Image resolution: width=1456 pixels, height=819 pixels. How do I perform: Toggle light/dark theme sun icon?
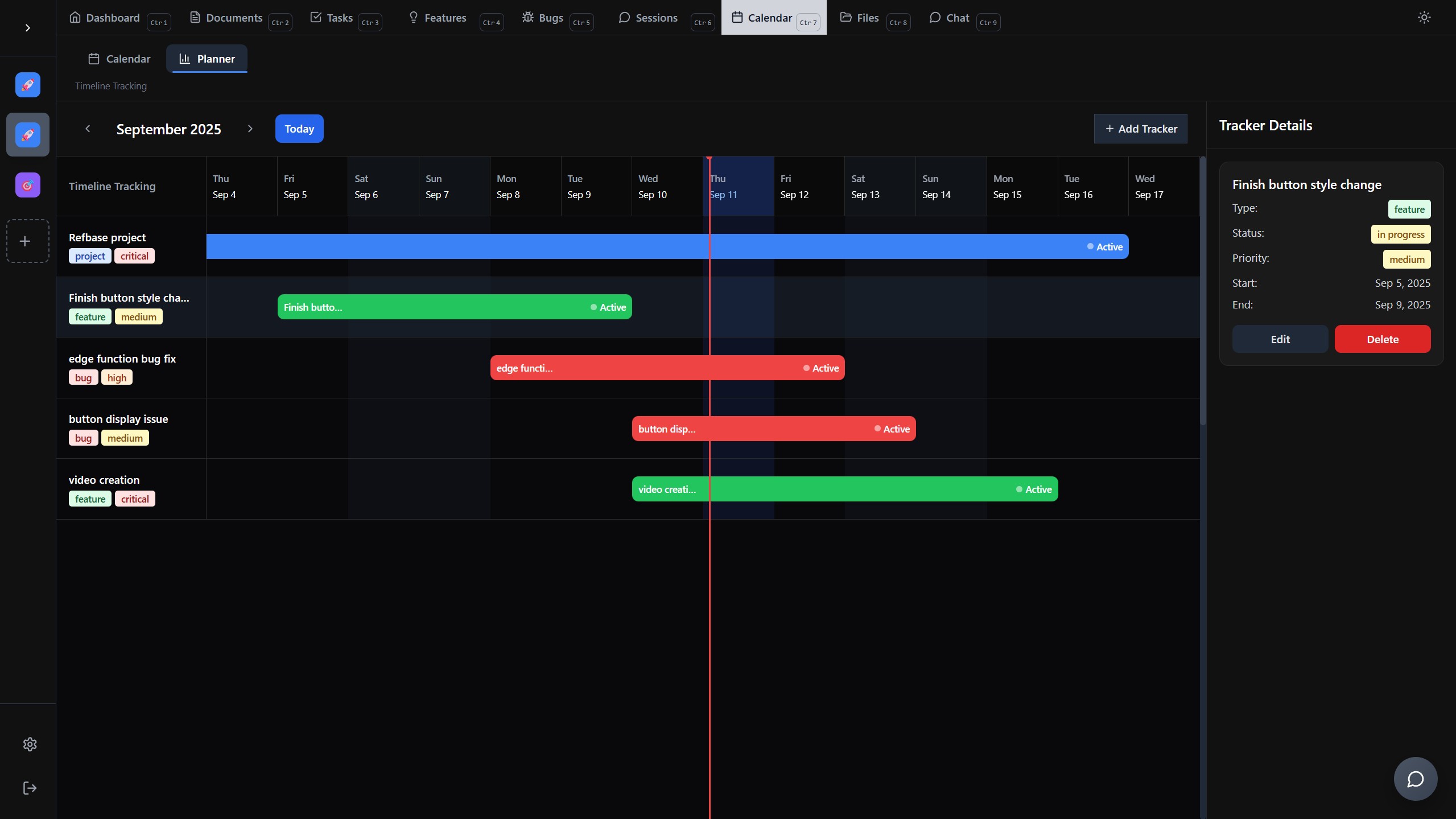1424,18
